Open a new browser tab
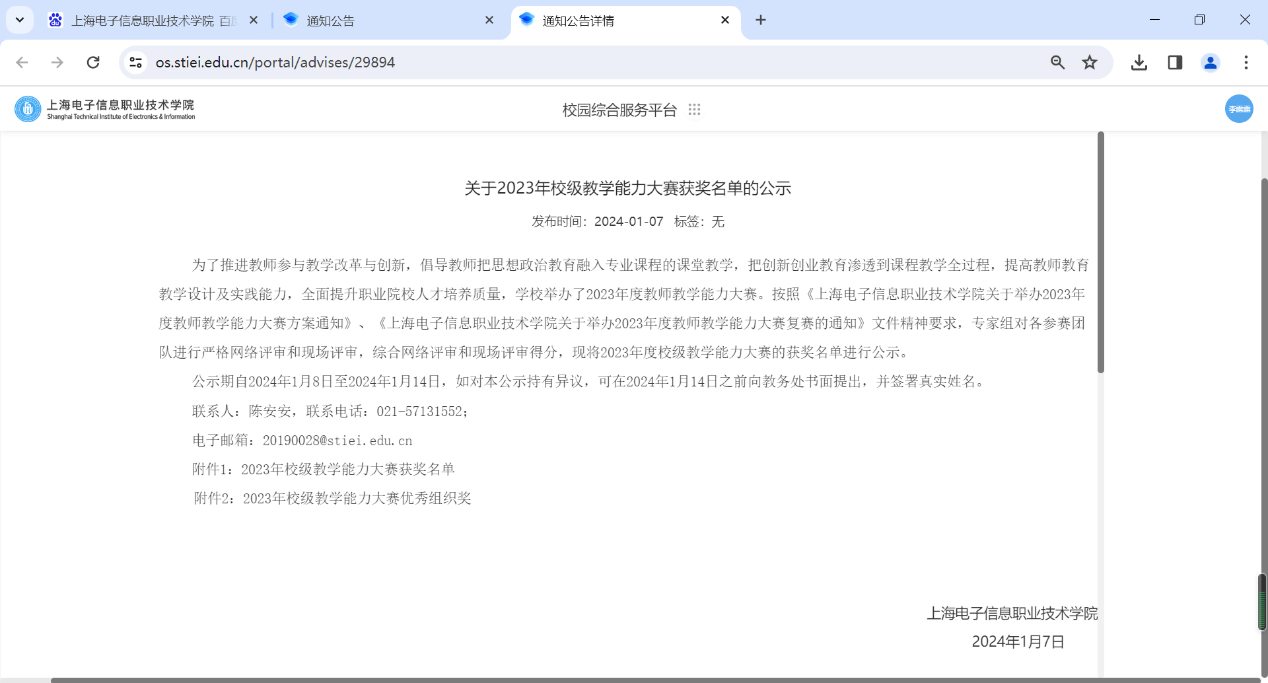Screen dimensions: 1268x683 [760, 20]
